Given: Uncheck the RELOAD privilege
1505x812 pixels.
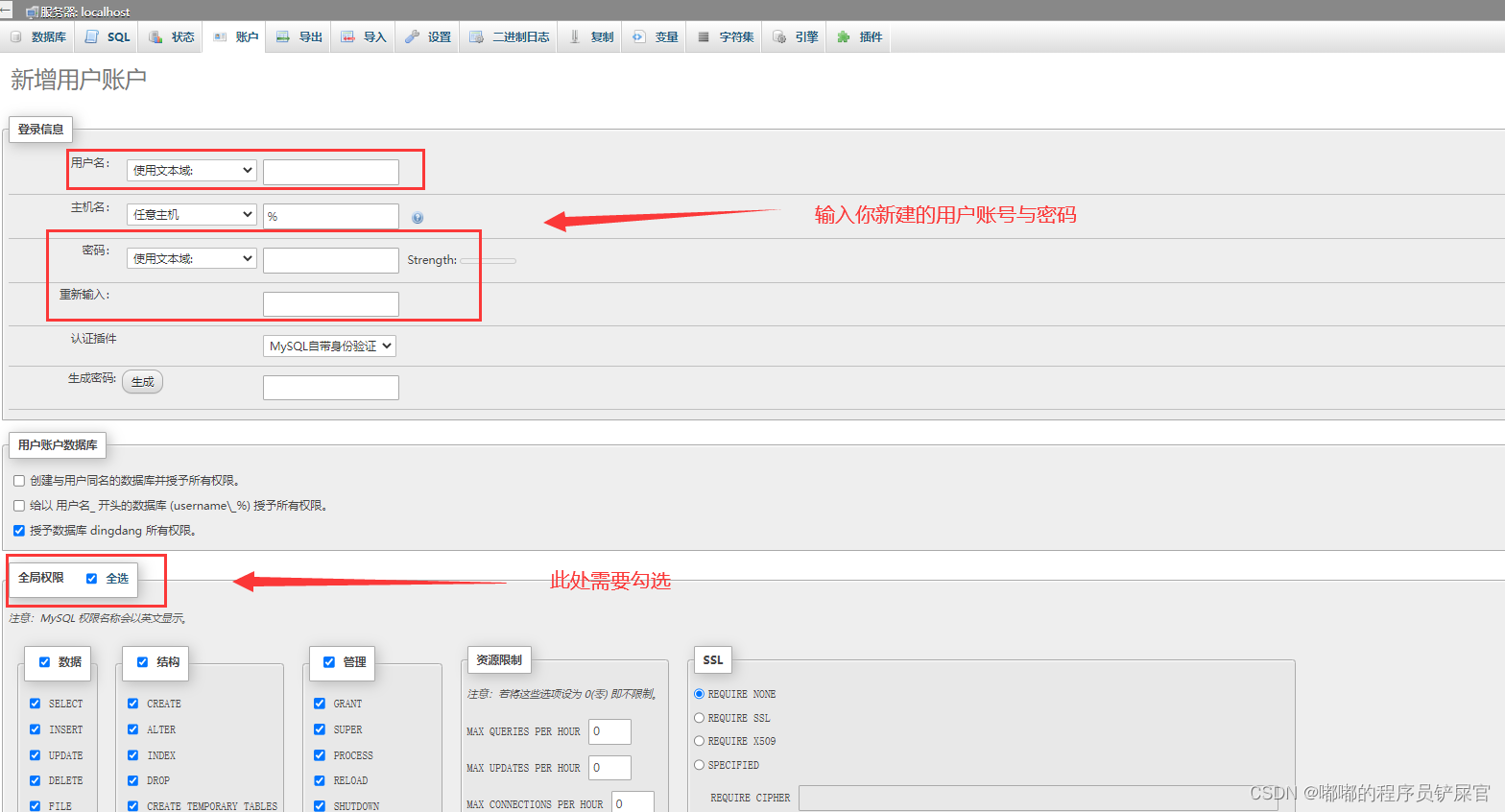Looking at the screenshot, I should [320, 780].
